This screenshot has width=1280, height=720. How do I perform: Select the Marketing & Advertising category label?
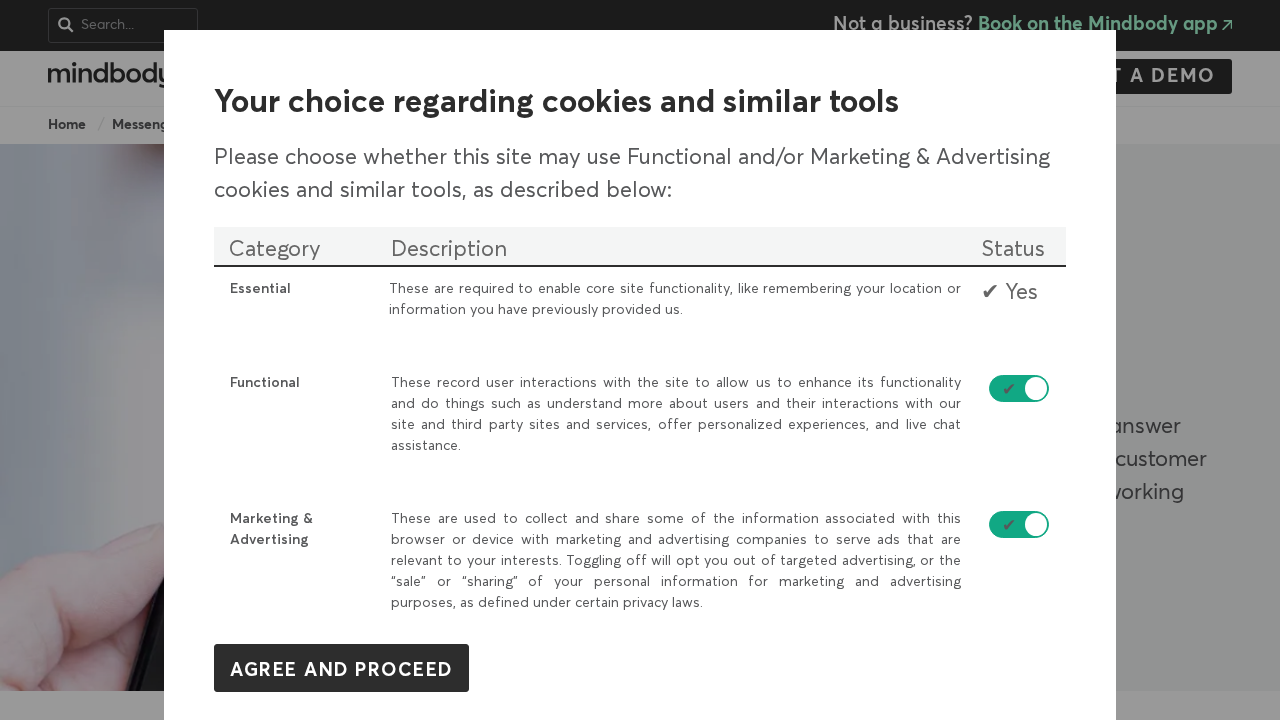click(271, 529)
